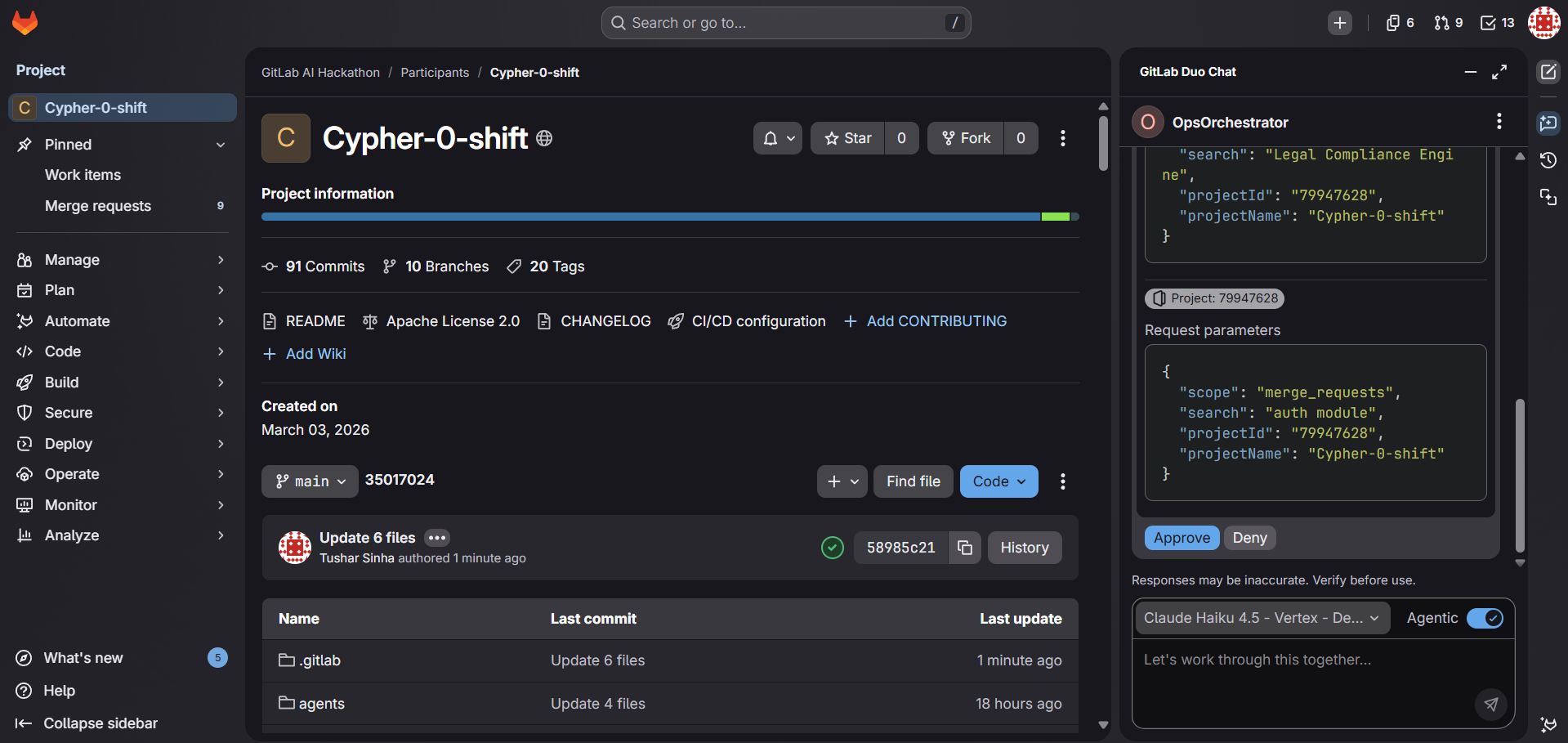Open the blue Code clone dropdown

pos(999,481)
